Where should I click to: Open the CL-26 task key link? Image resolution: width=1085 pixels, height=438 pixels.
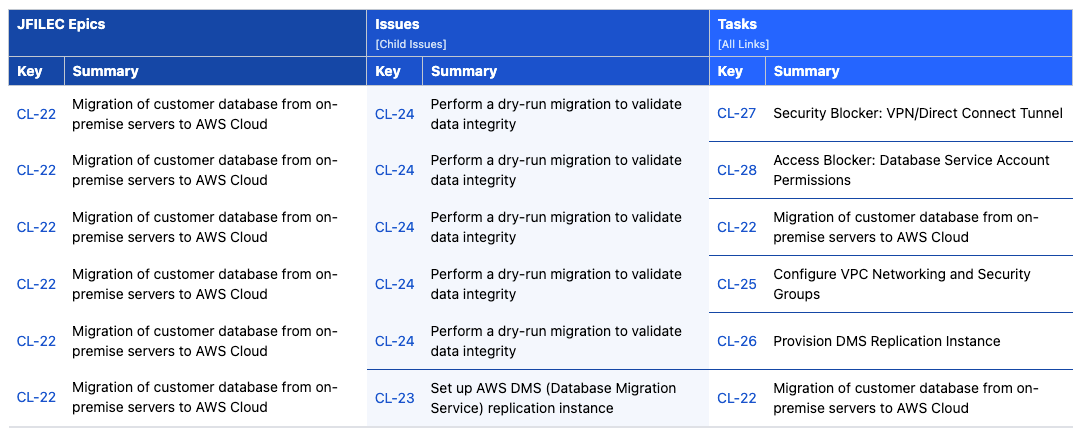click(736, 341)
